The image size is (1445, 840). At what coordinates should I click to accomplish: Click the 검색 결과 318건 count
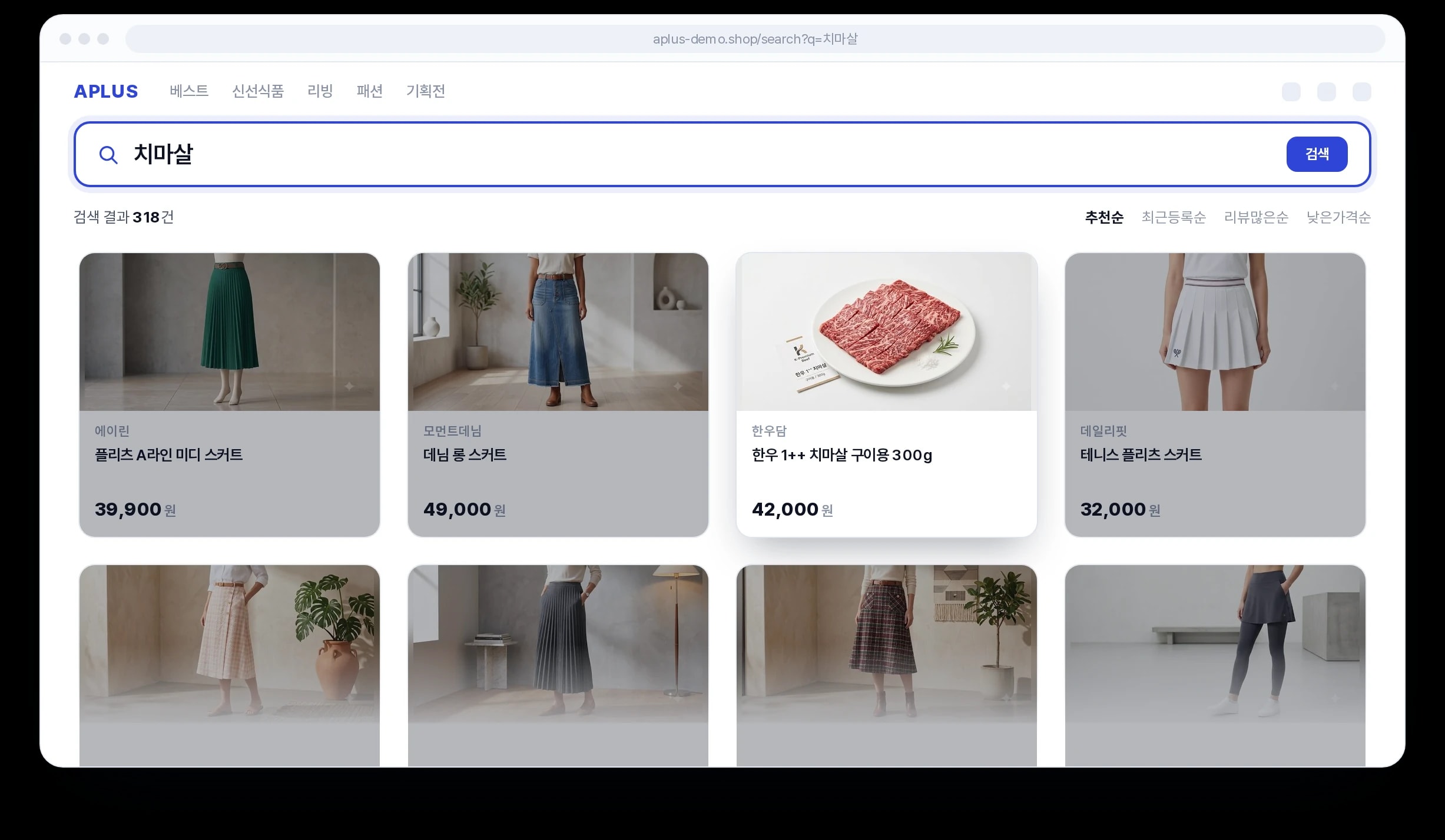[124, 217]
